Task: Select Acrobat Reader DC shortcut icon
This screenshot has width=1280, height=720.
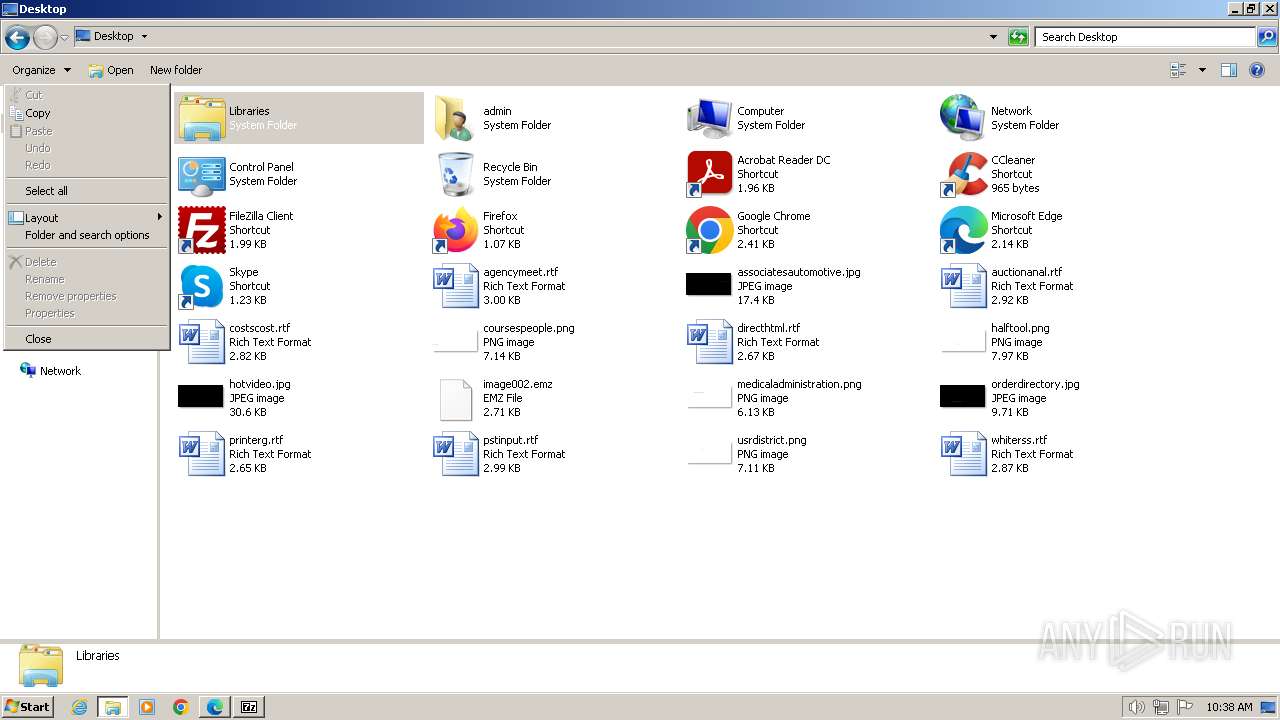Action: (710, 174)
